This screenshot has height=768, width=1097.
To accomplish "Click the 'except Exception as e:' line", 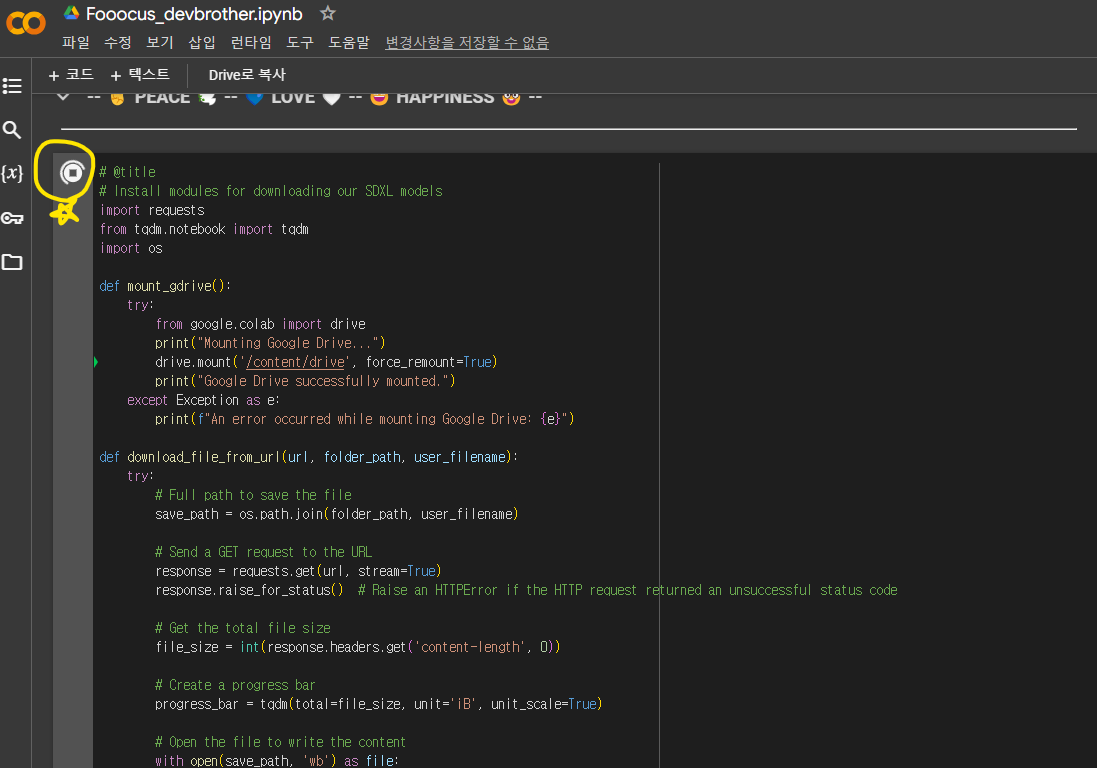I will pos(203,400).
